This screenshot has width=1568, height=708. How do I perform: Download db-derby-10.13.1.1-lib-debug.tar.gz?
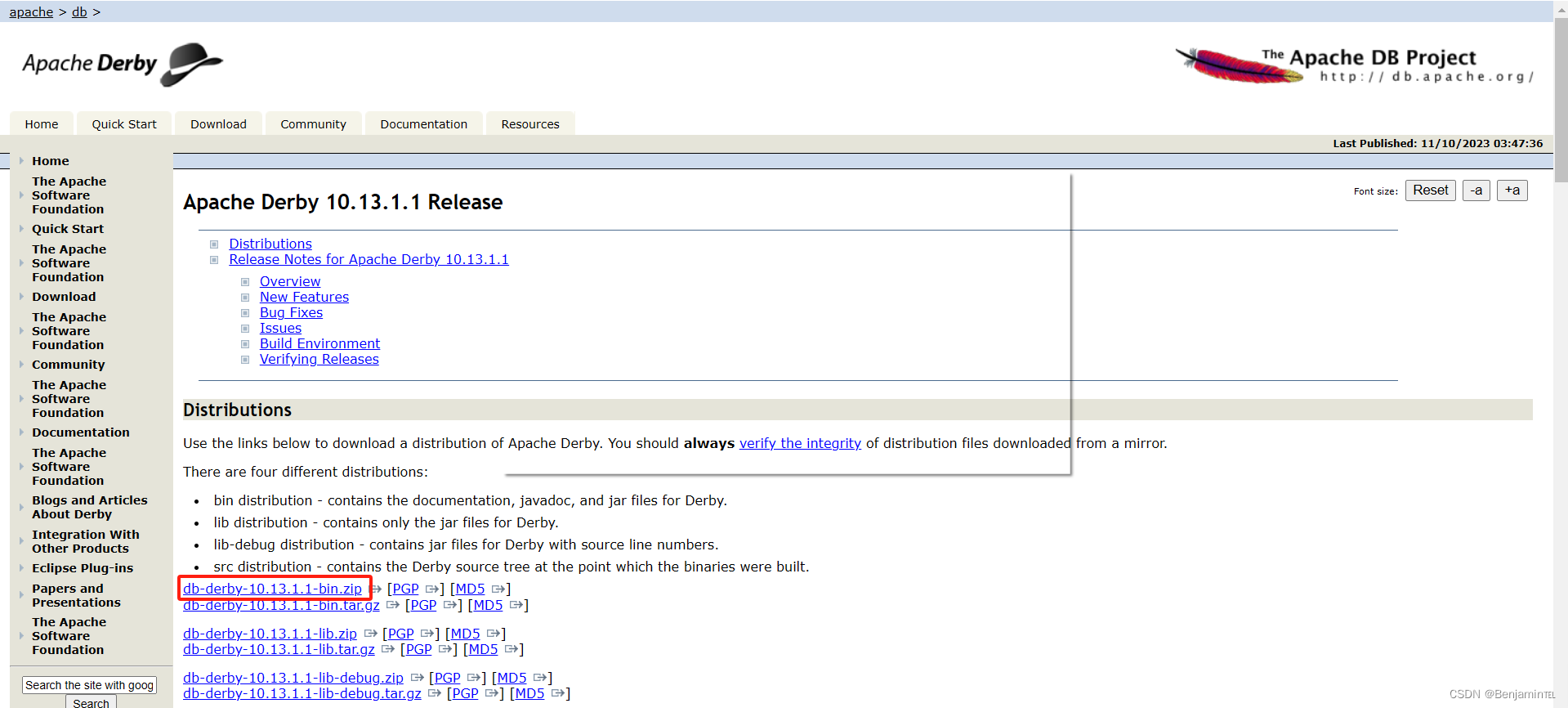point(302,693)
